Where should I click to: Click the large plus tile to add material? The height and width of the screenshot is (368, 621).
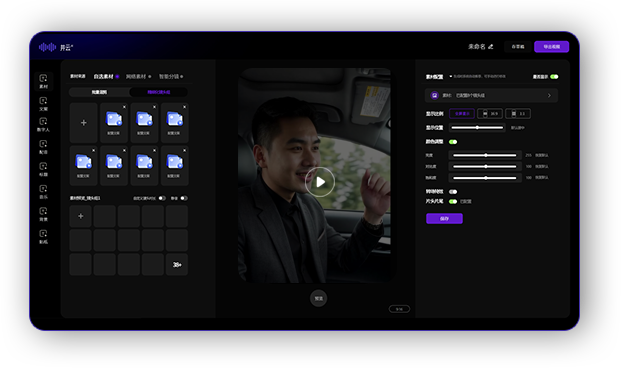pos(84,123)
